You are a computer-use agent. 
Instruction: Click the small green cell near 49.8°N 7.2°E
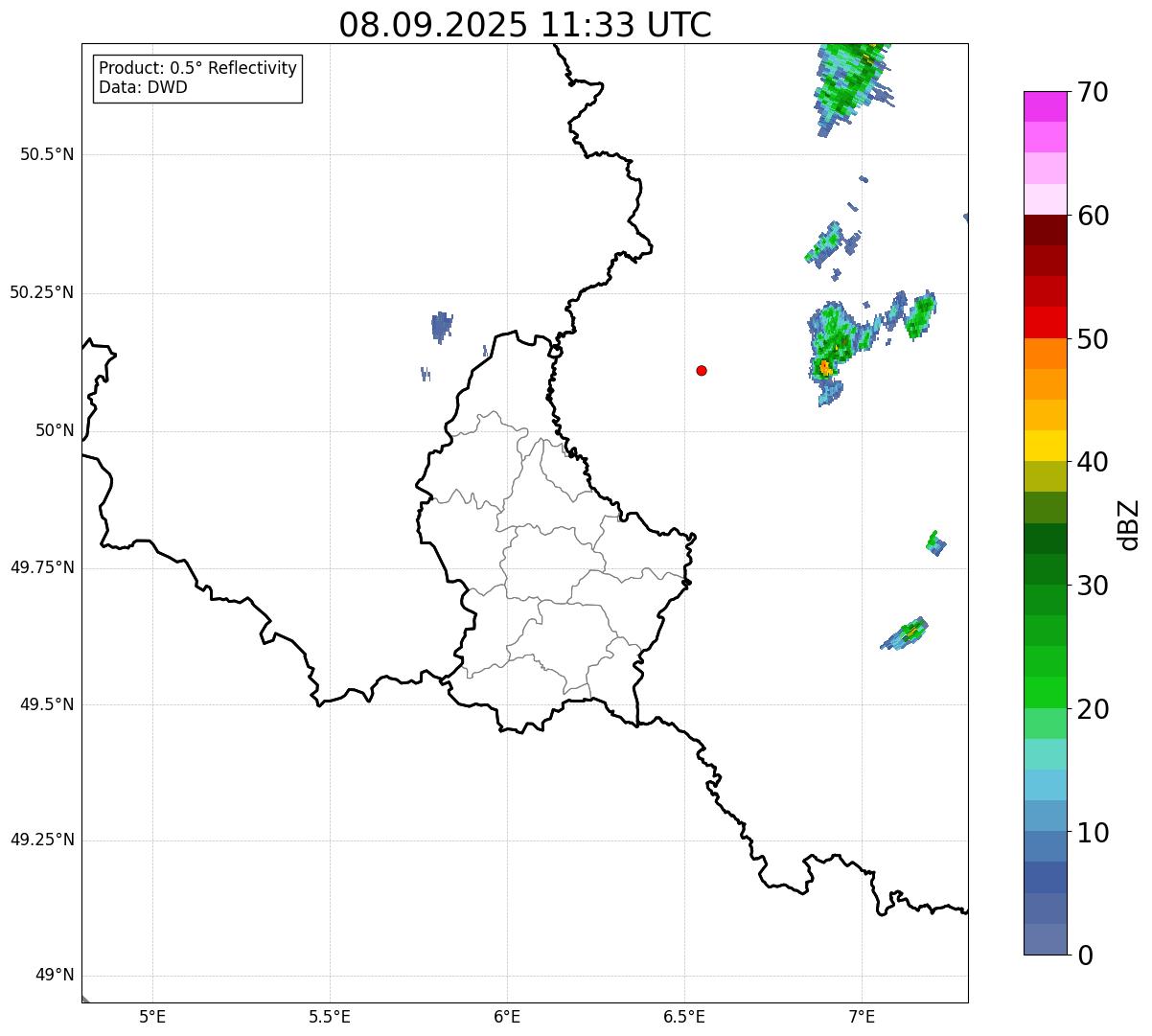click(x=935, y=542)
